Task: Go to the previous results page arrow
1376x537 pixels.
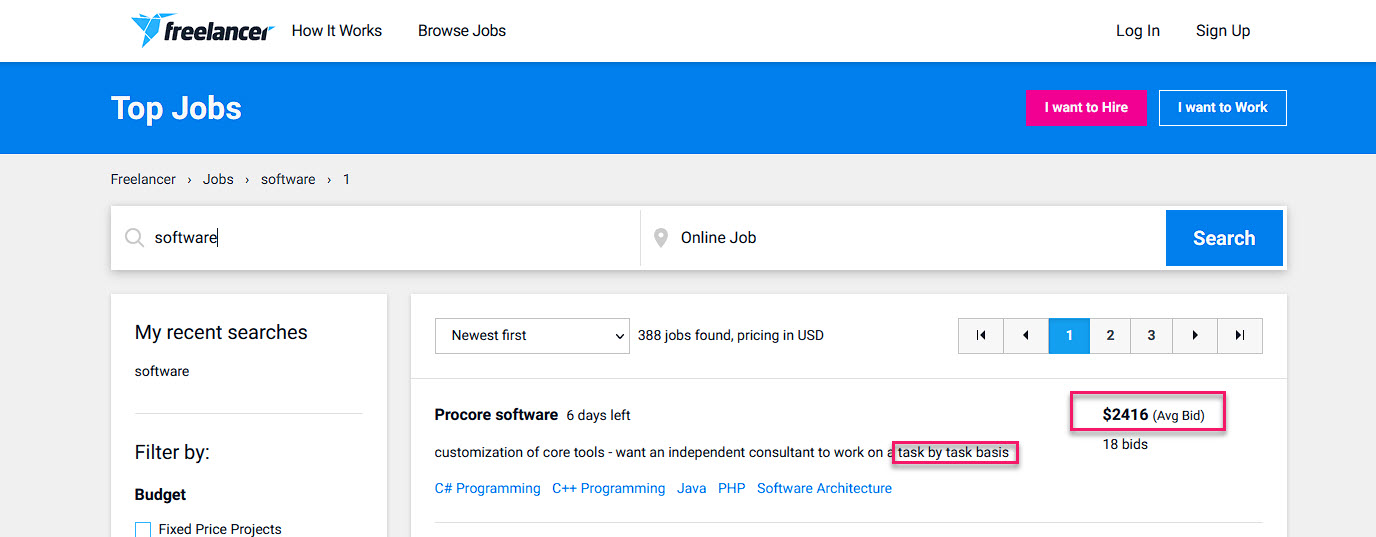Action: (1026, 336)
